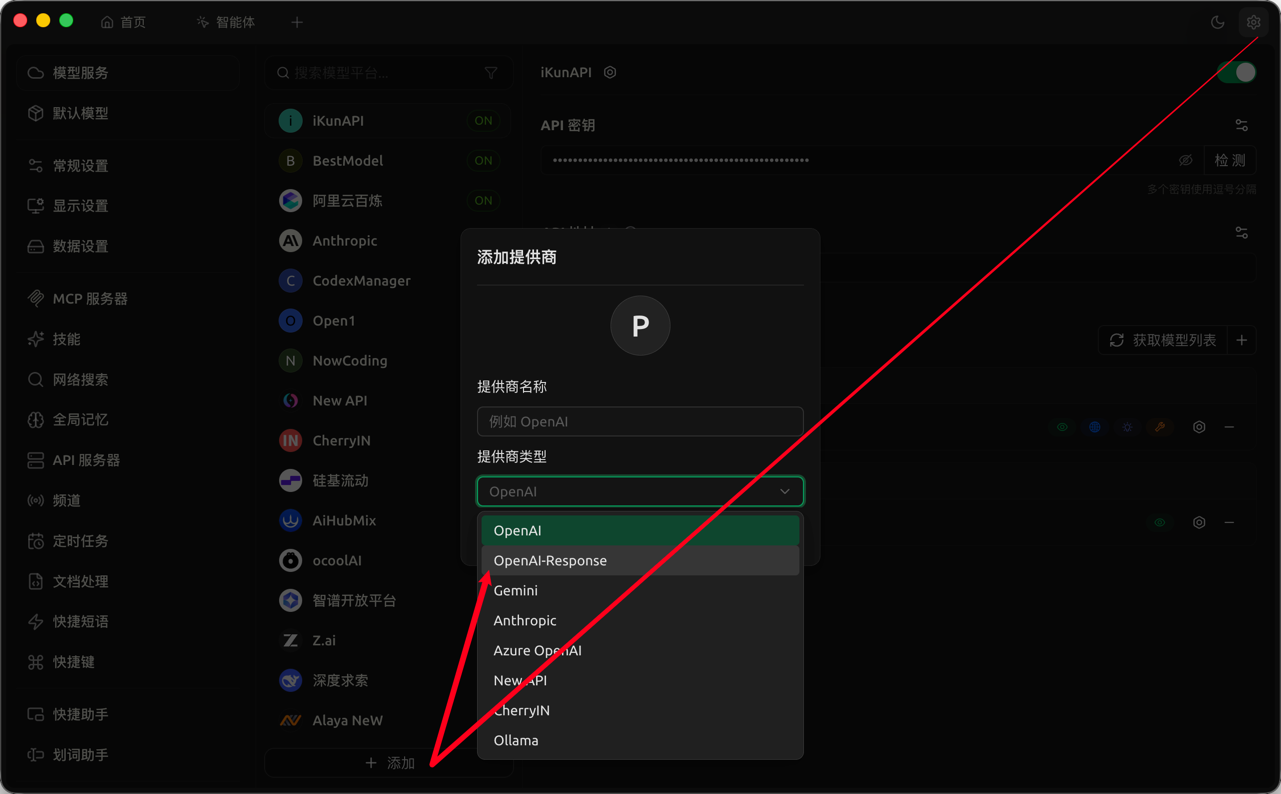The height and width of the screenshot is (794, 1281).
Task: Choose OpenAI-Response option
Action: 640,561
